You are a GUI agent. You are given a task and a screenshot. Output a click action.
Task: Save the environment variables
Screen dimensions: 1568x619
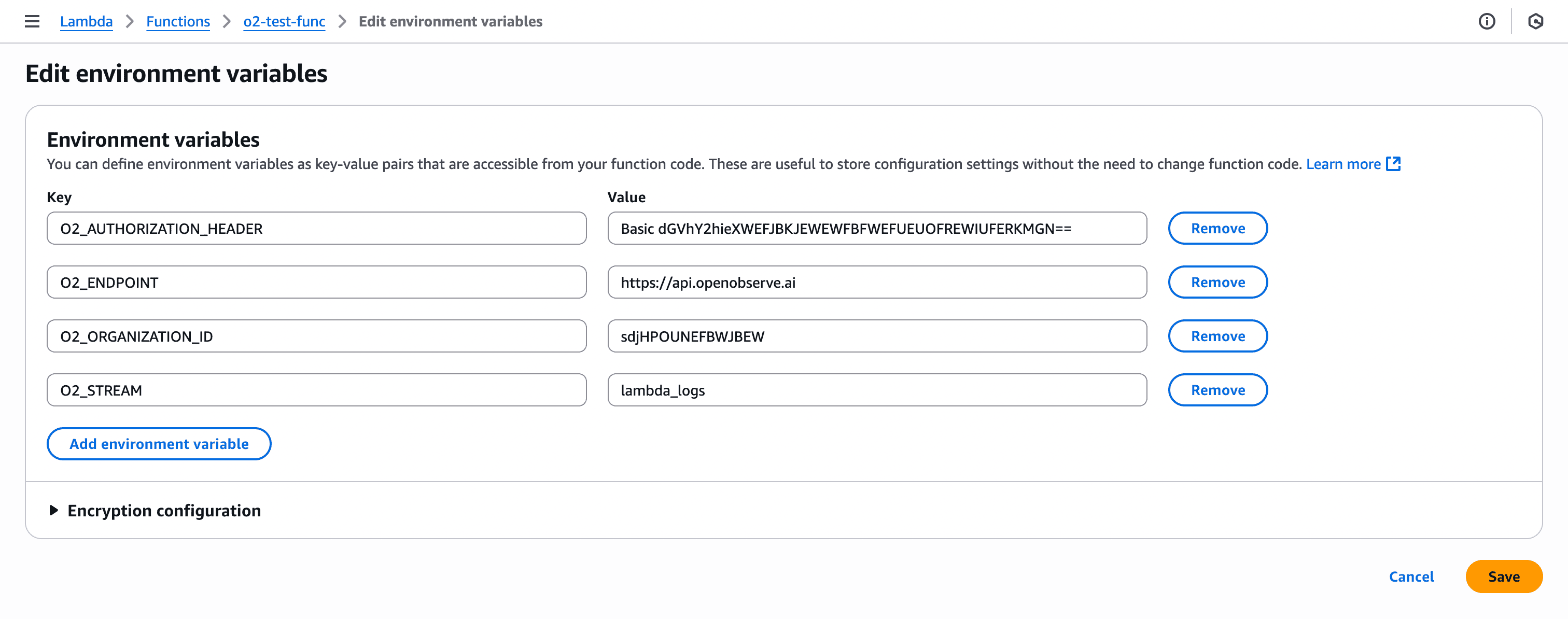[x=1504, y=576]
